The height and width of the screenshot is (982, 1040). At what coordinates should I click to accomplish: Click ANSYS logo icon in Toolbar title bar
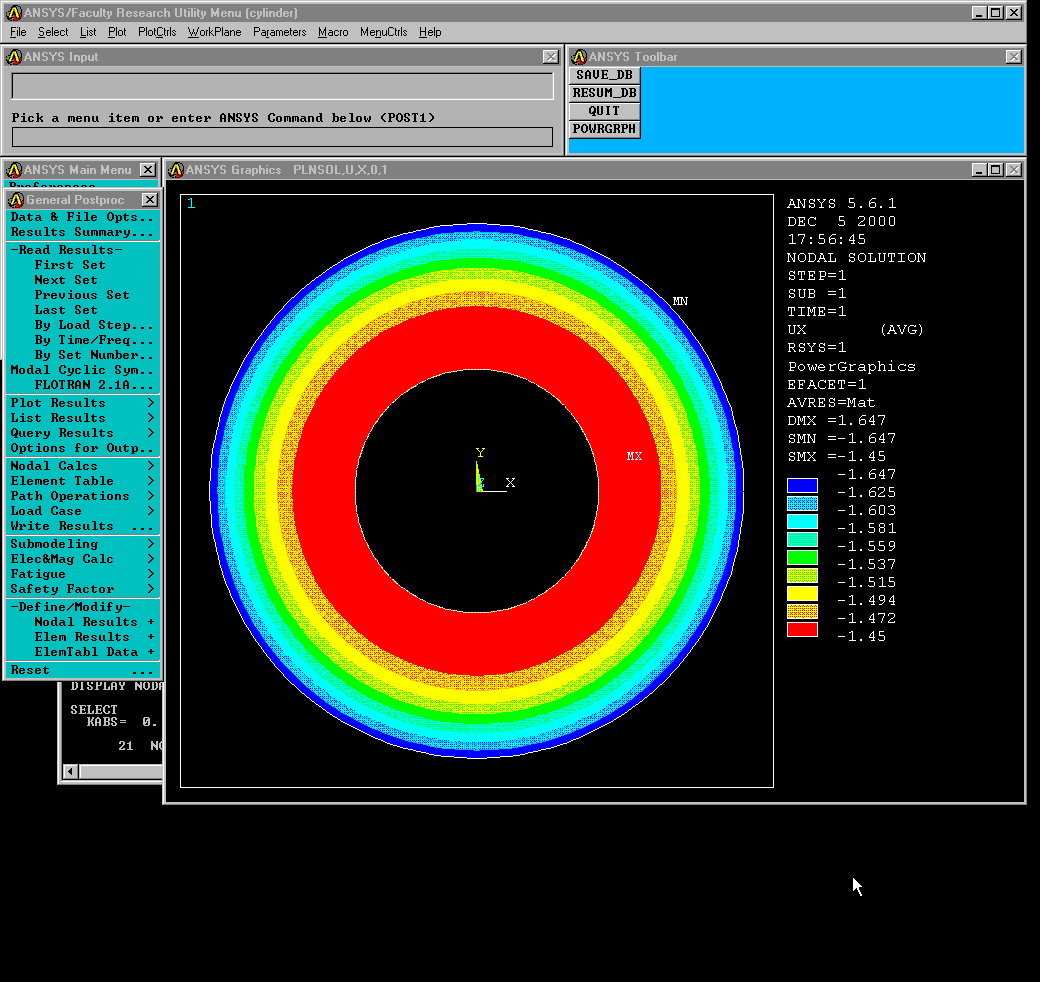(x=579, y=57)
